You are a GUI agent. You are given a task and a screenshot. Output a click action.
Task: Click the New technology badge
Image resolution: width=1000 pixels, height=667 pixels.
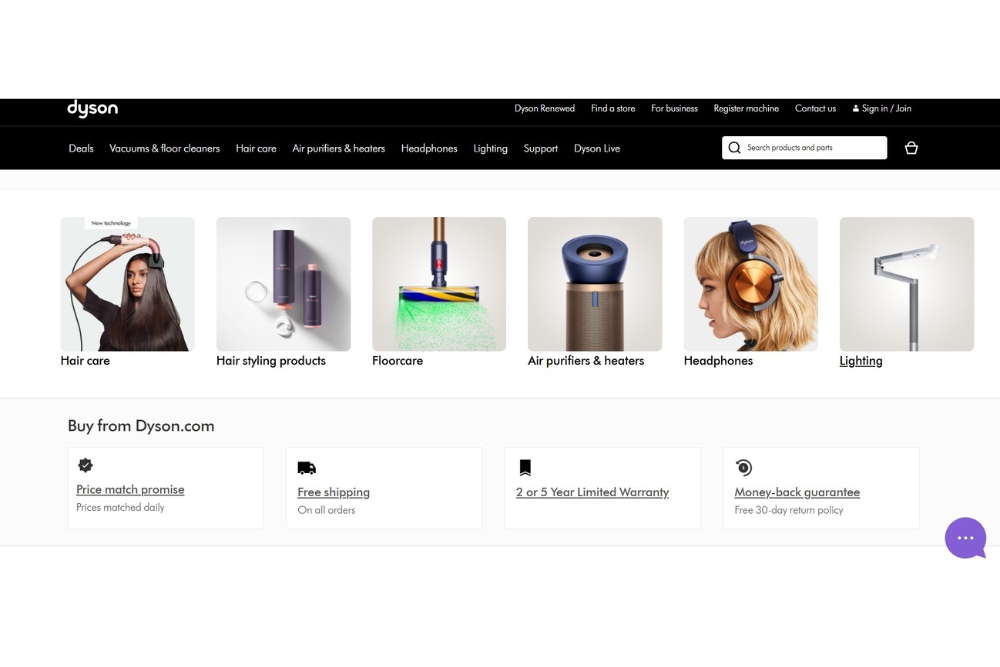111,223
